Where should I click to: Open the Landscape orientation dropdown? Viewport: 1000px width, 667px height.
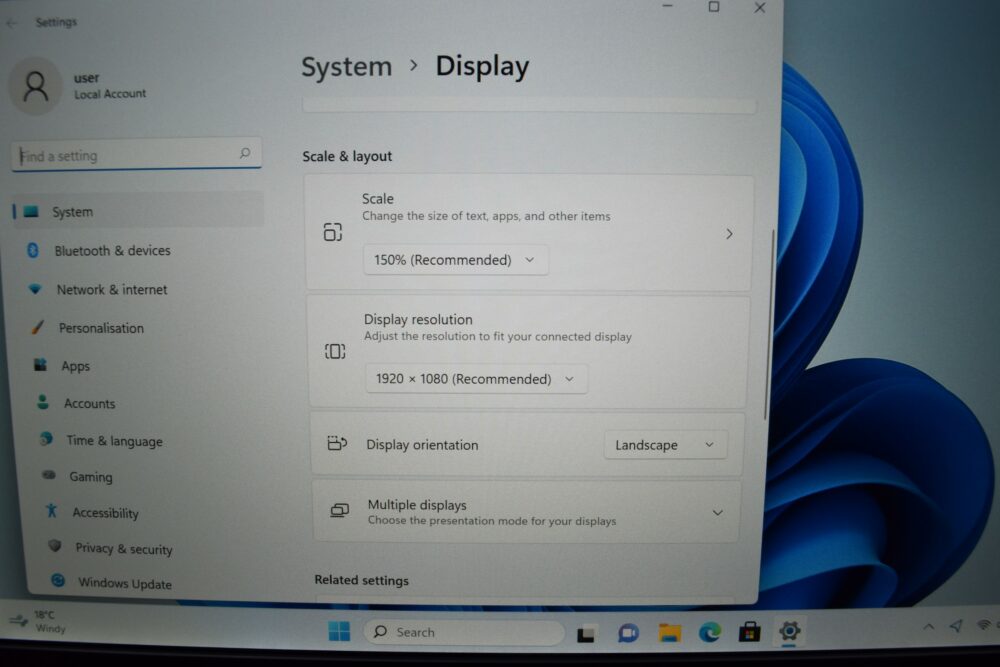tap(665, 445)
